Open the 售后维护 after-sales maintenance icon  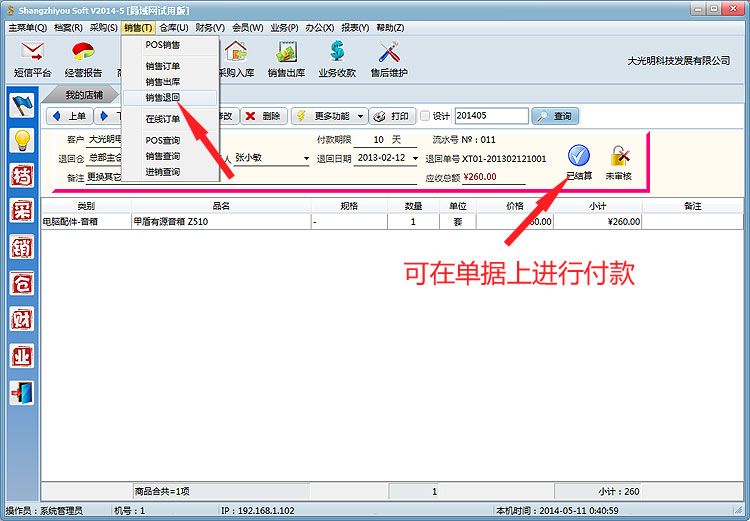389,58
